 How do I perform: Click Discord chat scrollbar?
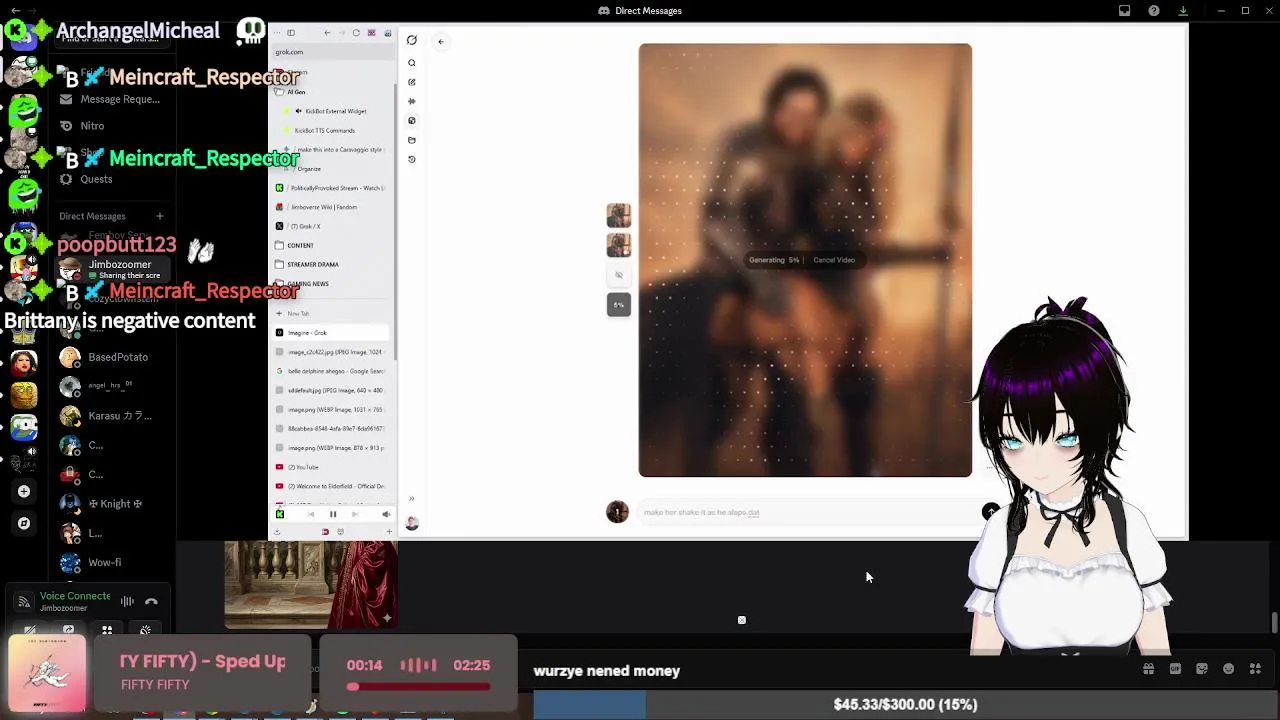coord(1274,623)
